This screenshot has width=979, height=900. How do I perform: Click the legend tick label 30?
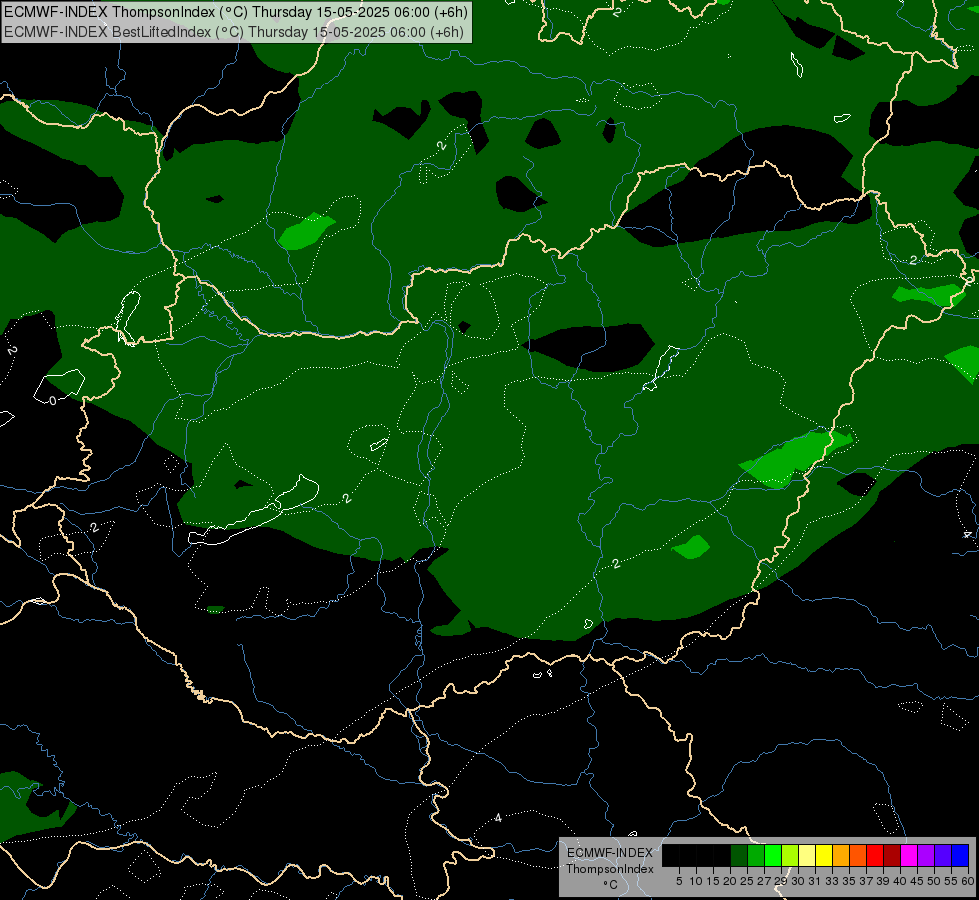[798, 881]
